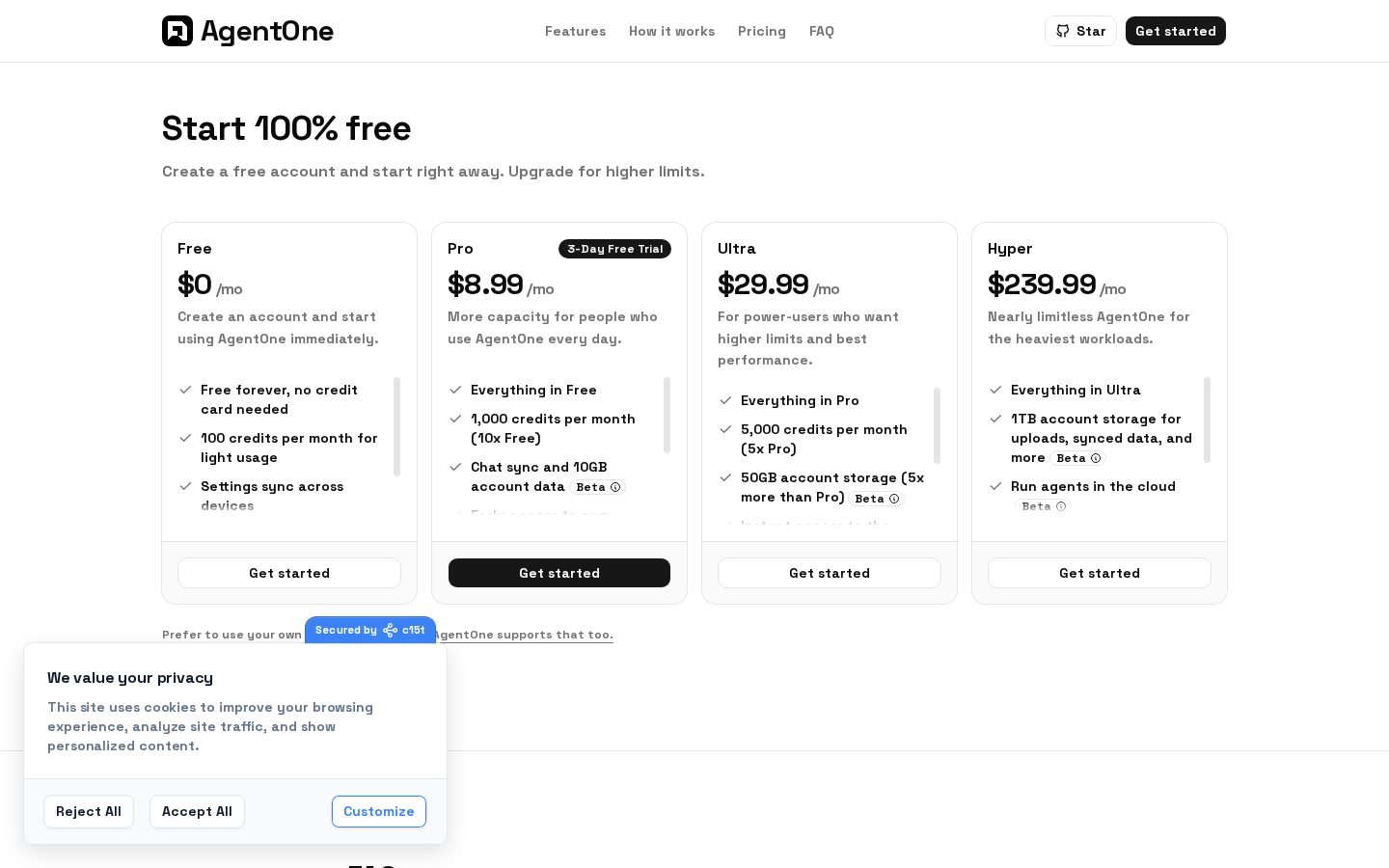Image resolution: width=1389 pixels, height=868 pixels.
Task: Click AgentOne brand name in header
Action: [267, 31]
